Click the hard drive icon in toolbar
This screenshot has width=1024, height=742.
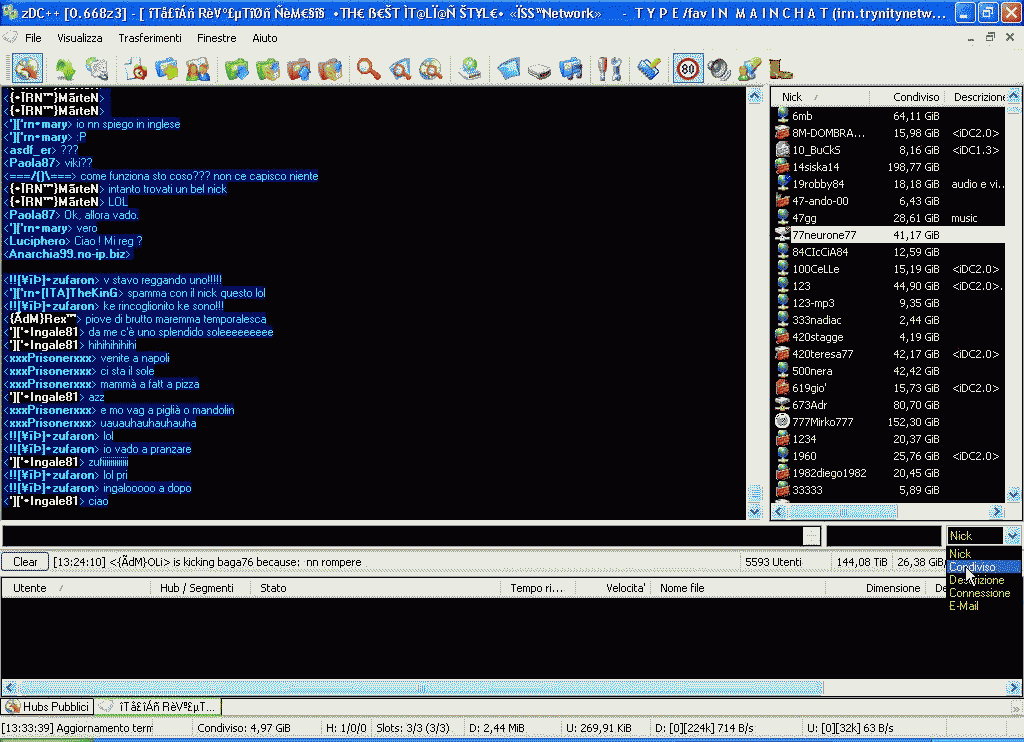click(540, 69)
